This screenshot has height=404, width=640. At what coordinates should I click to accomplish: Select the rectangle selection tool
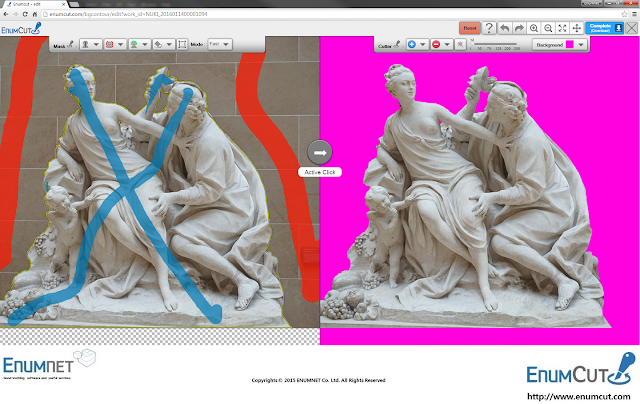coord(182,44)
